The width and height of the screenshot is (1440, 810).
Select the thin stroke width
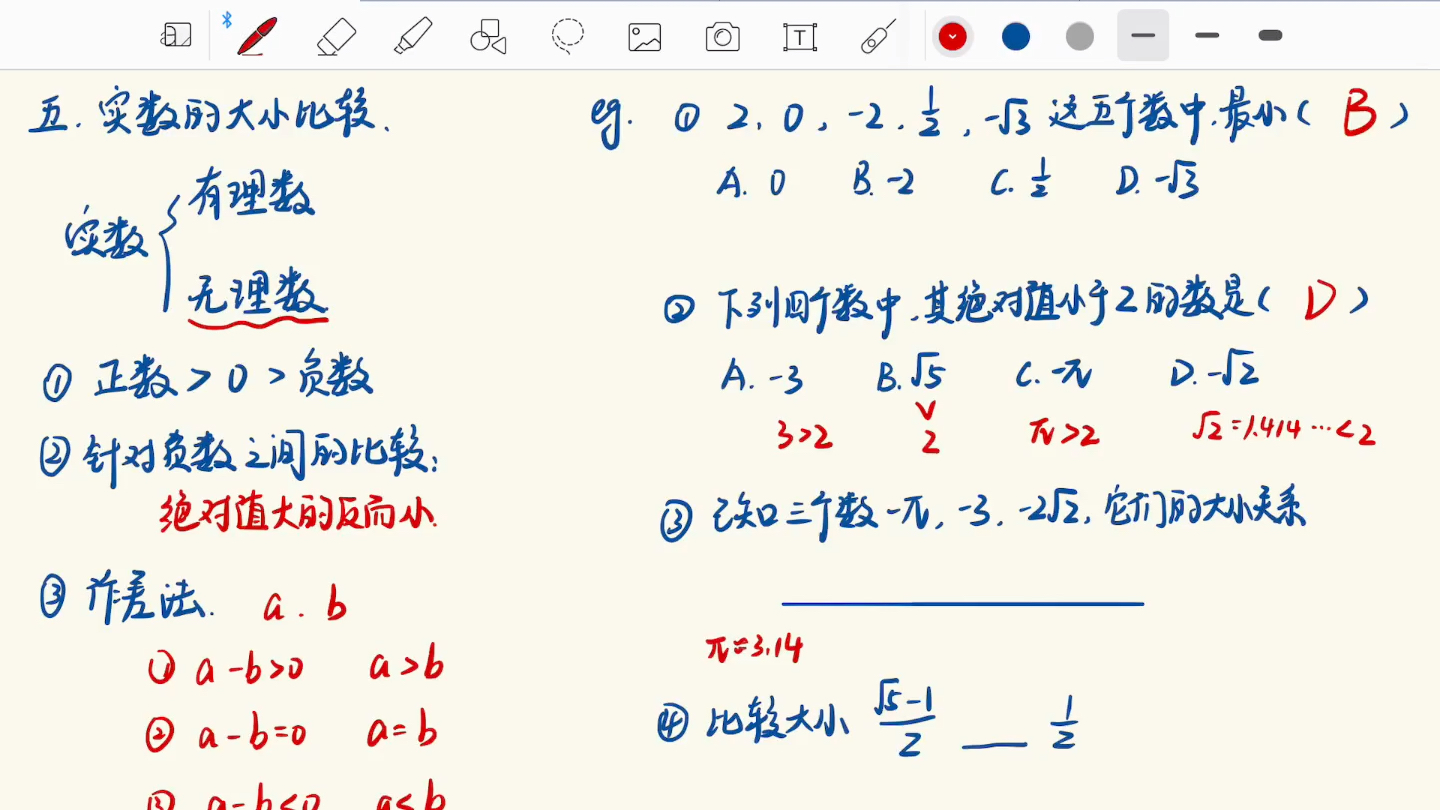point(1143,34)
